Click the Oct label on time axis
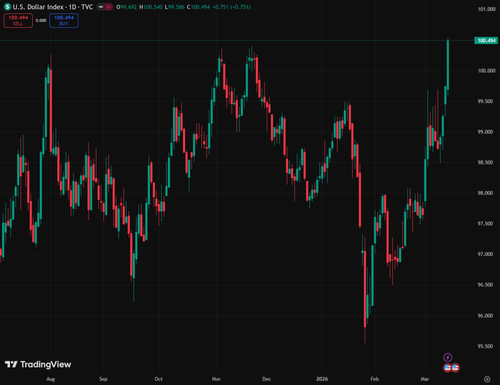 (x=159, y=379)
